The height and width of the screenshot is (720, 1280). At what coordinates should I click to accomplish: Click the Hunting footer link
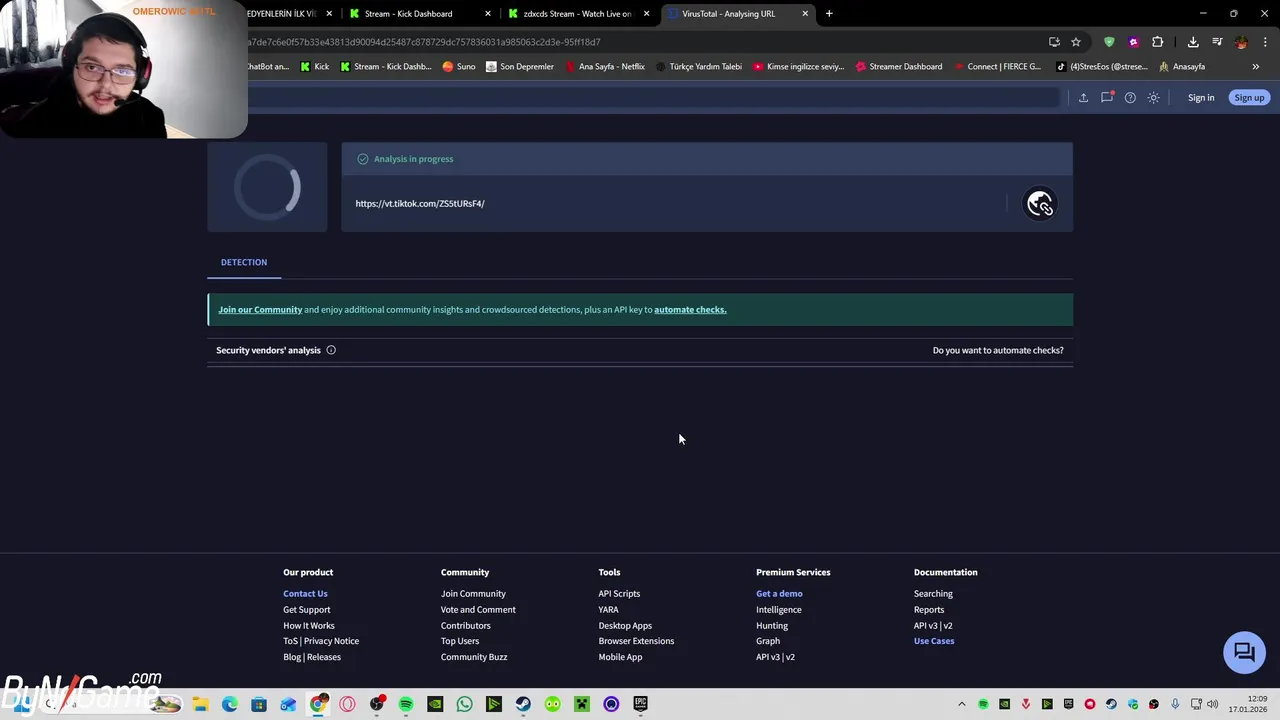772,626
